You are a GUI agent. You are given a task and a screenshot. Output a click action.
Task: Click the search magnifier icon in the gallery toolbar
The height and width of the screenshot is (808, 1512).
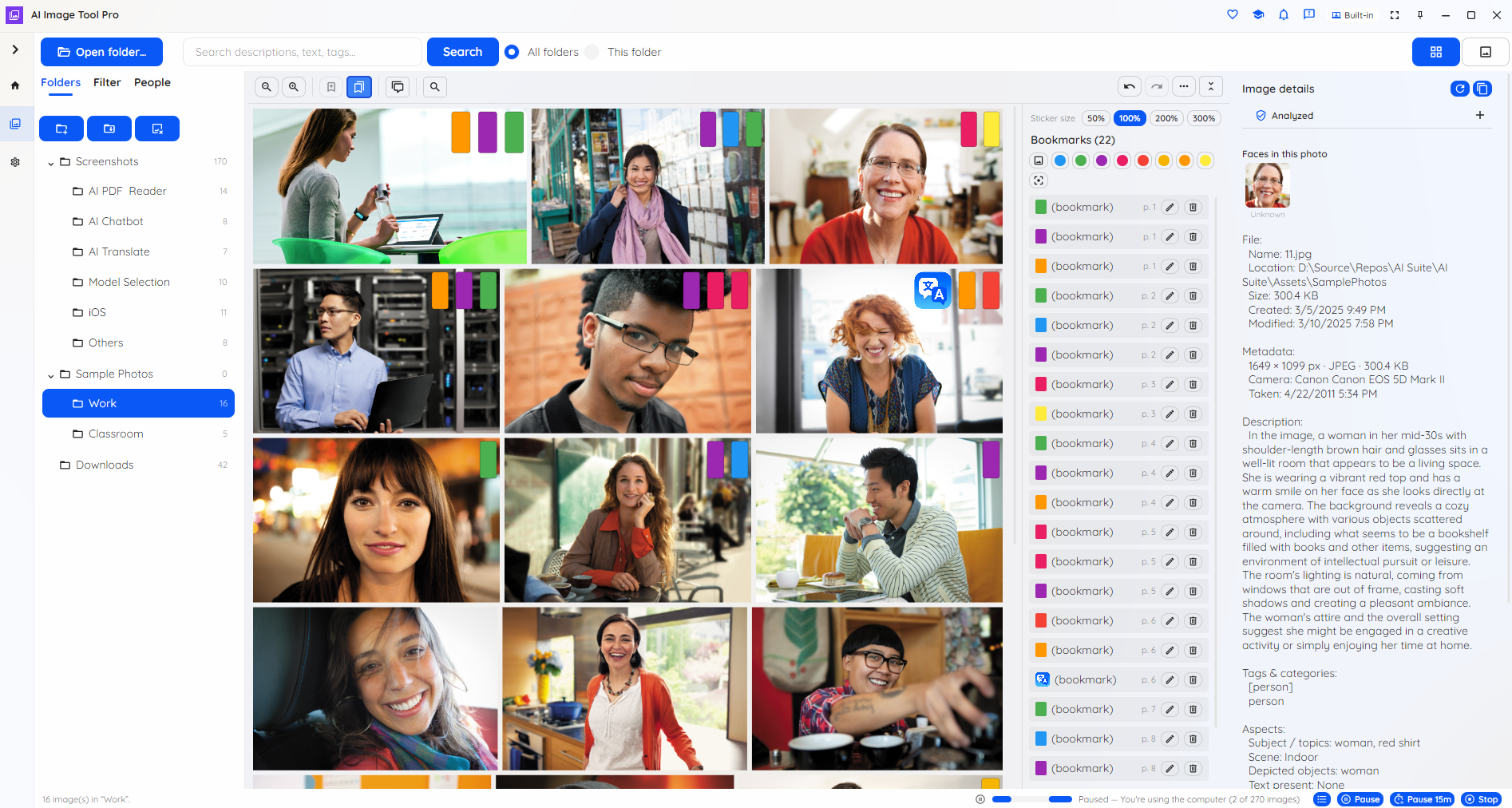tap(435, 87)
